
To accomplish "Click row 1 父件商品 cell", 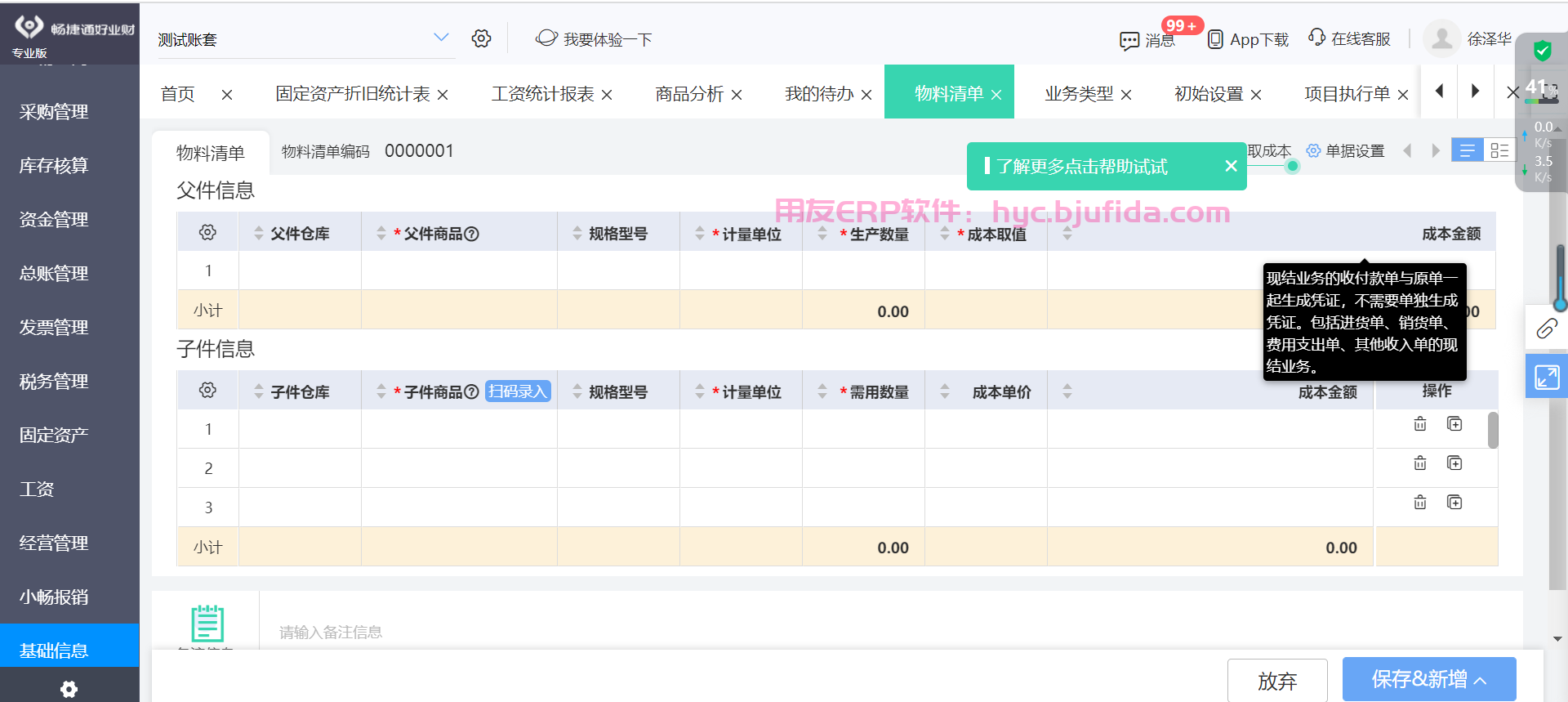I will point(459,271).
